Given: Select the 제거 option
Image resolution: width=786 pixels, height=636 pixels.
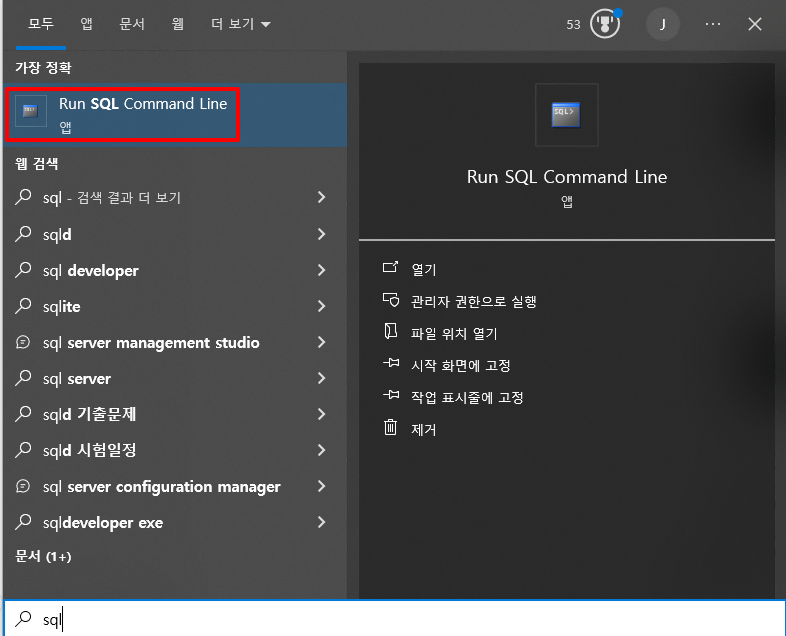Looking at the screenshot, I should tap(424, 430).
